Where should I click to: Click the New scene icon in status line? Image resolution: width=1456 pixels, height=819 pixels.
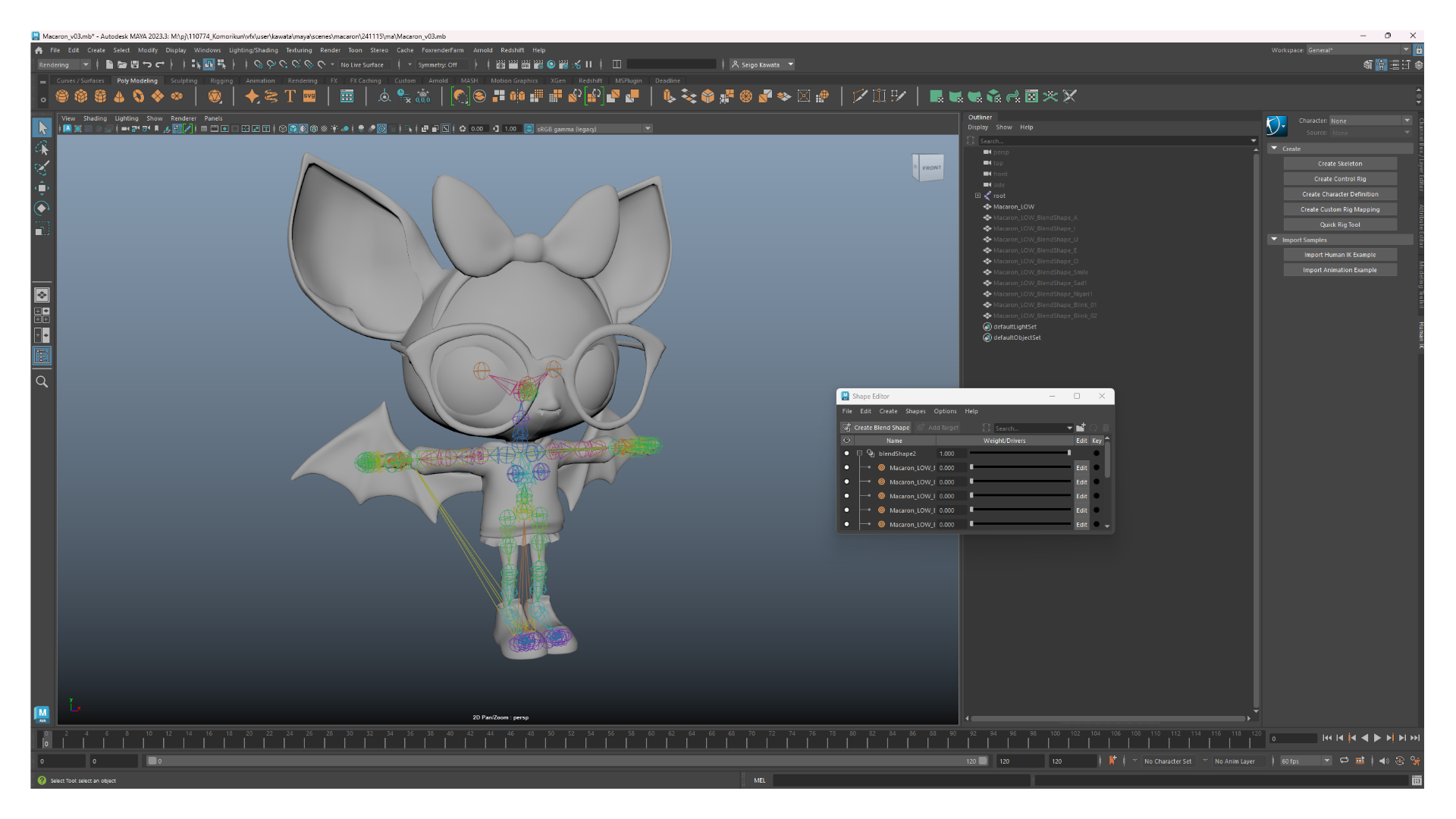[110, 64]
